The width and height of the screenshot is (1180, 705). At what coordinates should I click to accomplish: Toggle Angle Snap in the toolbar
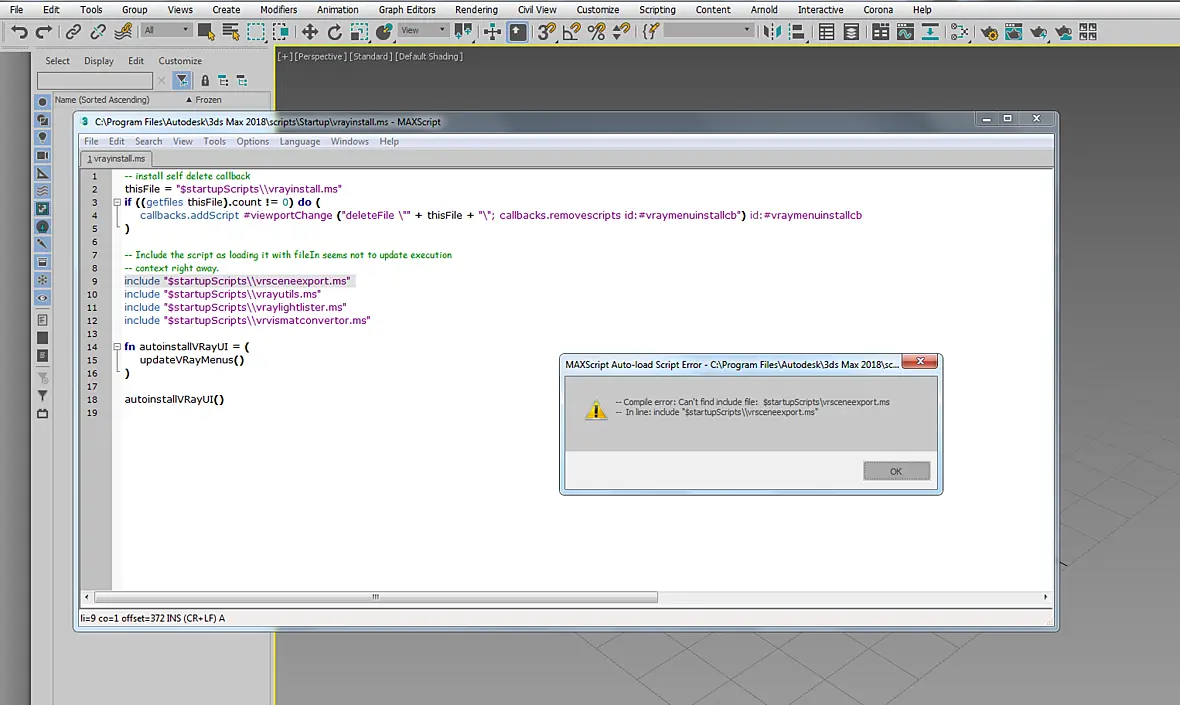pyautogui.click(x=571, y=32)
